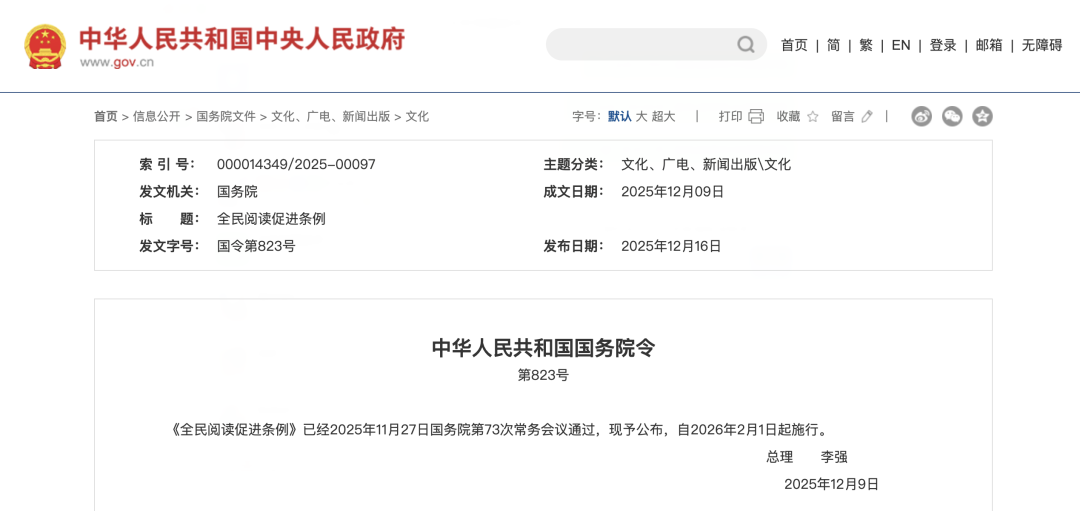Click the star icon next to 收藏
Screen dimensions: 1080x511
click(813, 116)
